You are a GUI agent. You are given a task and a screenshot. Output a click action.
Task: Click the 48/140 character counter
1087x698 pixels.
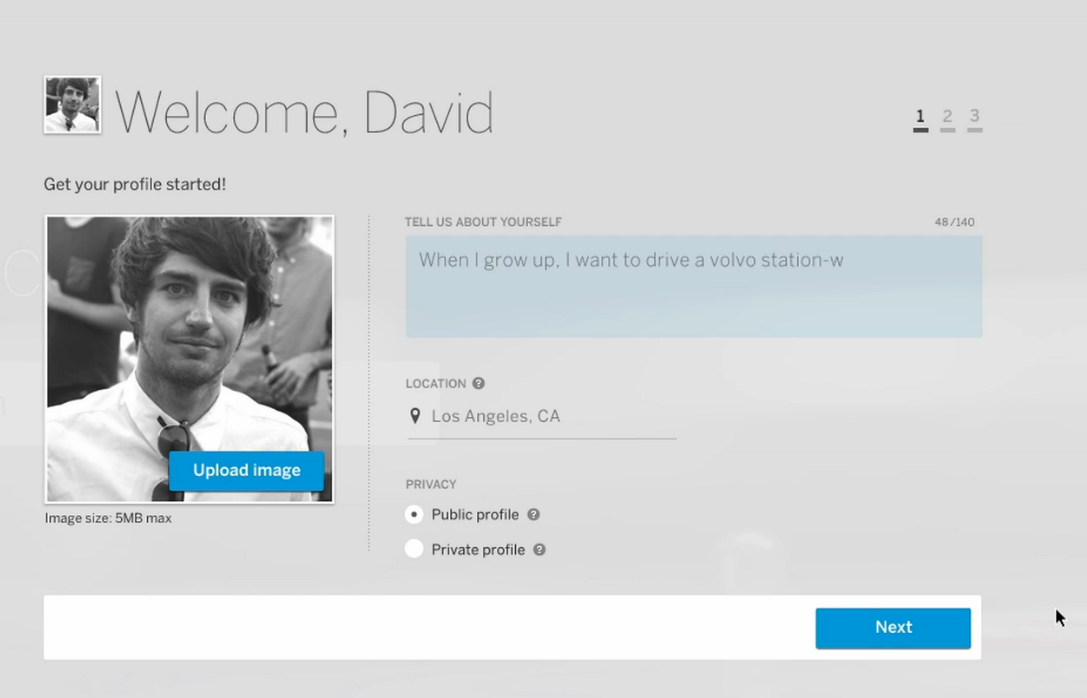[954, 222]
